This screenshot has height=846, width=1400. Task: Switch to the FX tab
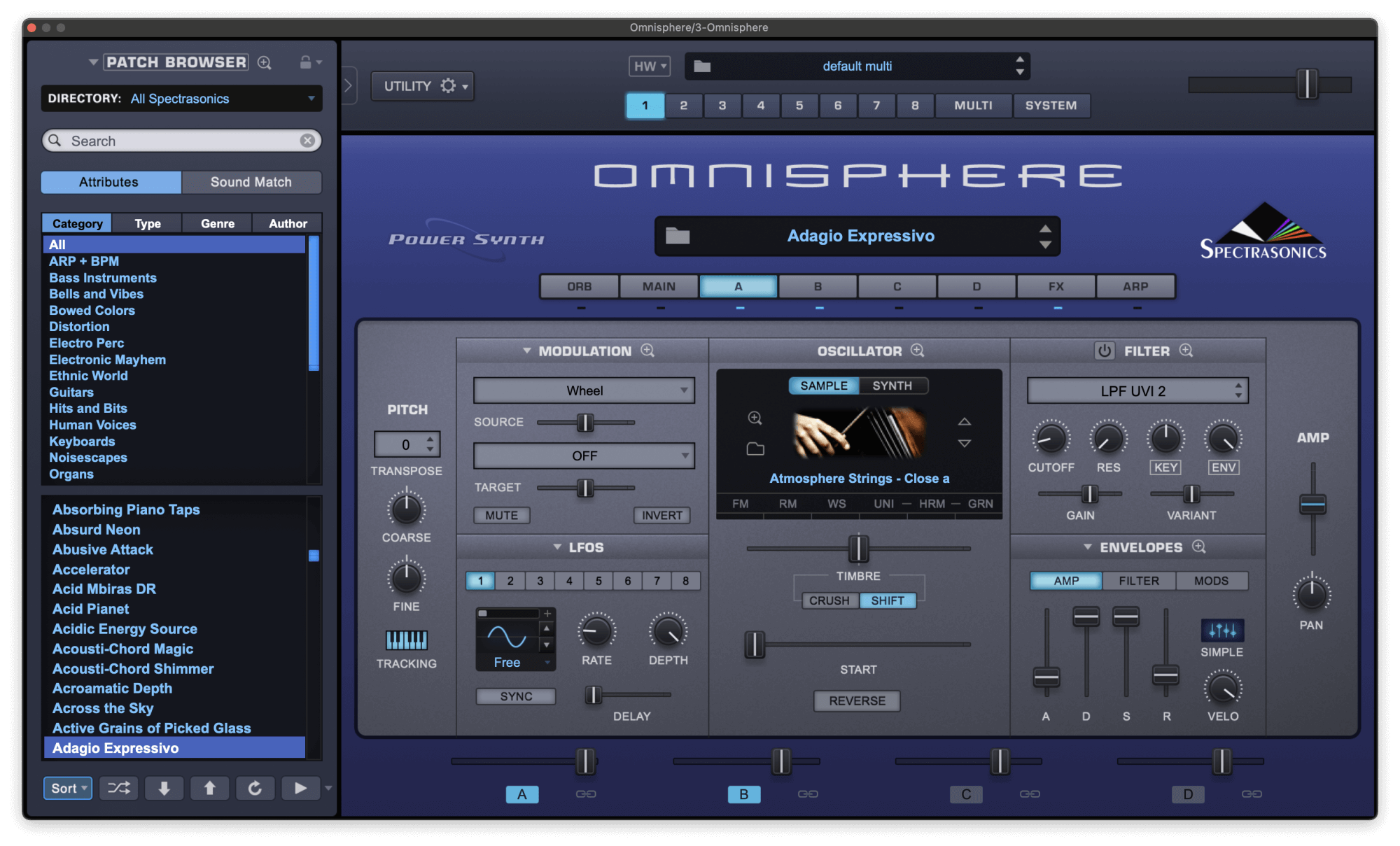[1056, 286]
